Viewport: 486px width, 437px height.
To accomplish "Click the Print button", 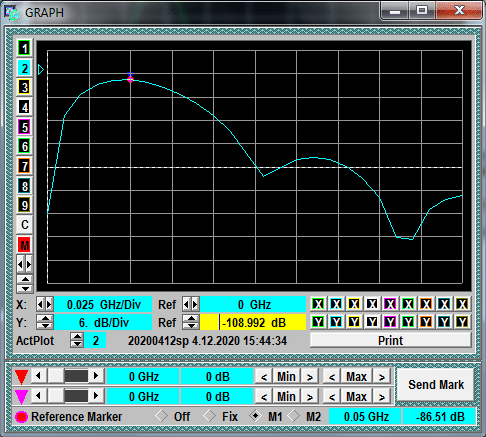I will (x=390, y=340).
